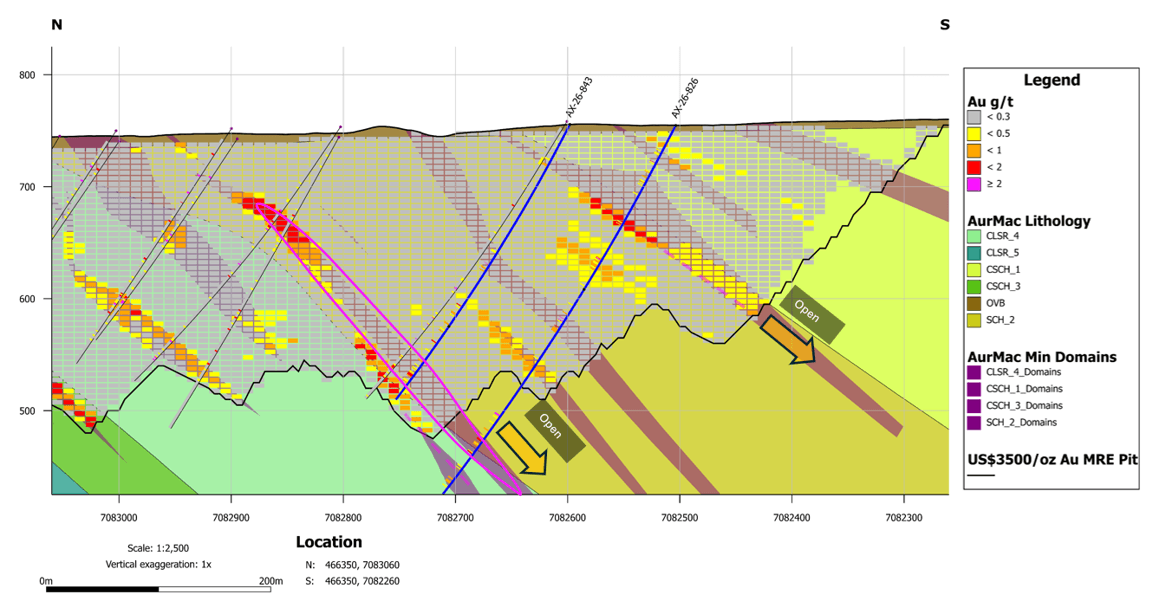Click the AX-26-843 drillhole label
Screen dimensions: 1153x601
579,97
